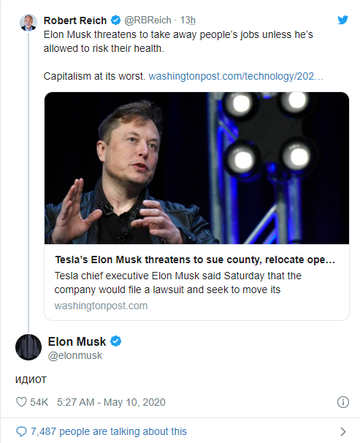Click the washingtonpost.com card domain text
Viewport: 360px width, 443px height.
101,306
